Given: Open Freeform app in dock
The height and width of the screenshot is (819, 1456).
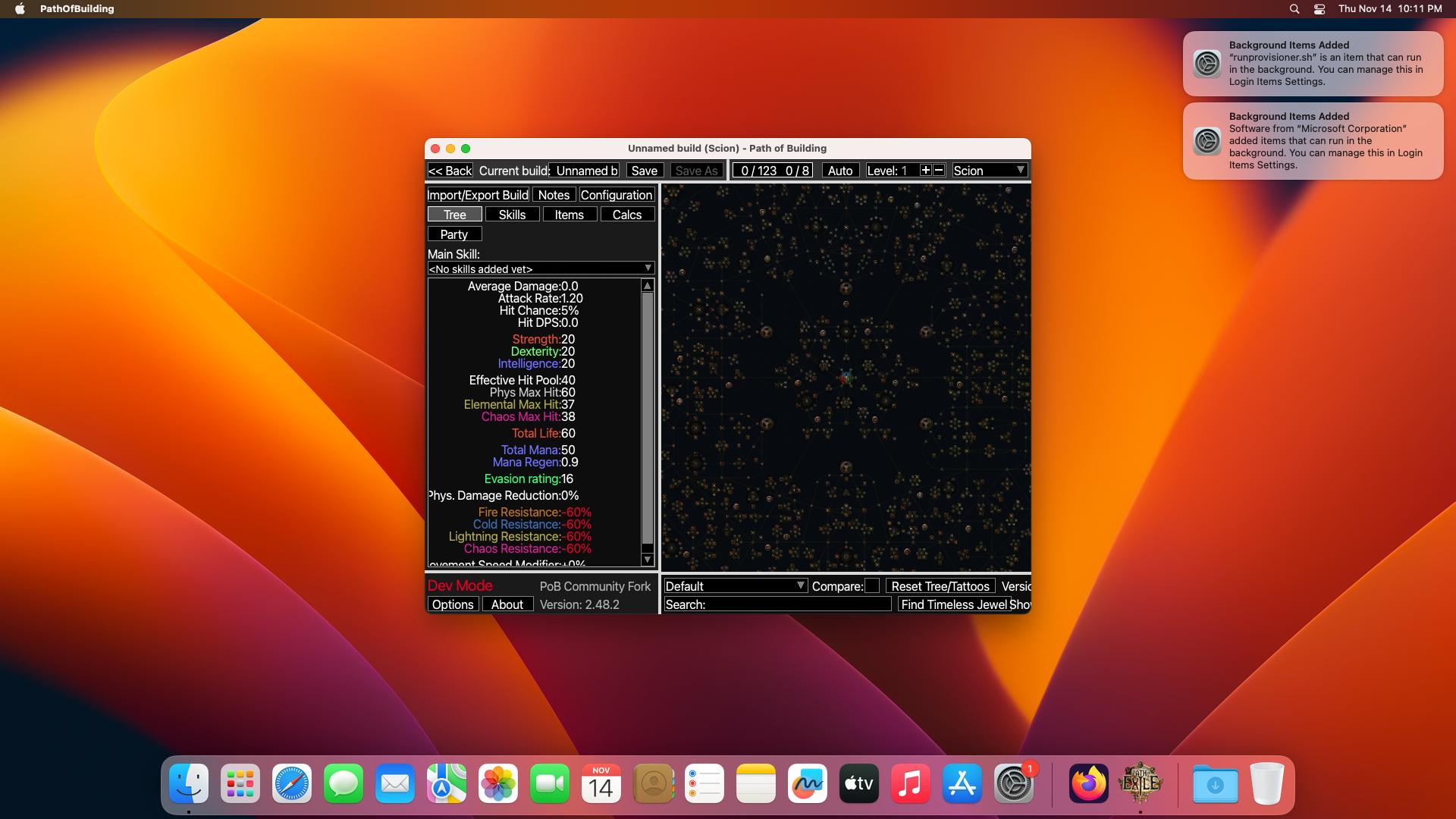Looking at the screenshot, I should coord(808,783).
